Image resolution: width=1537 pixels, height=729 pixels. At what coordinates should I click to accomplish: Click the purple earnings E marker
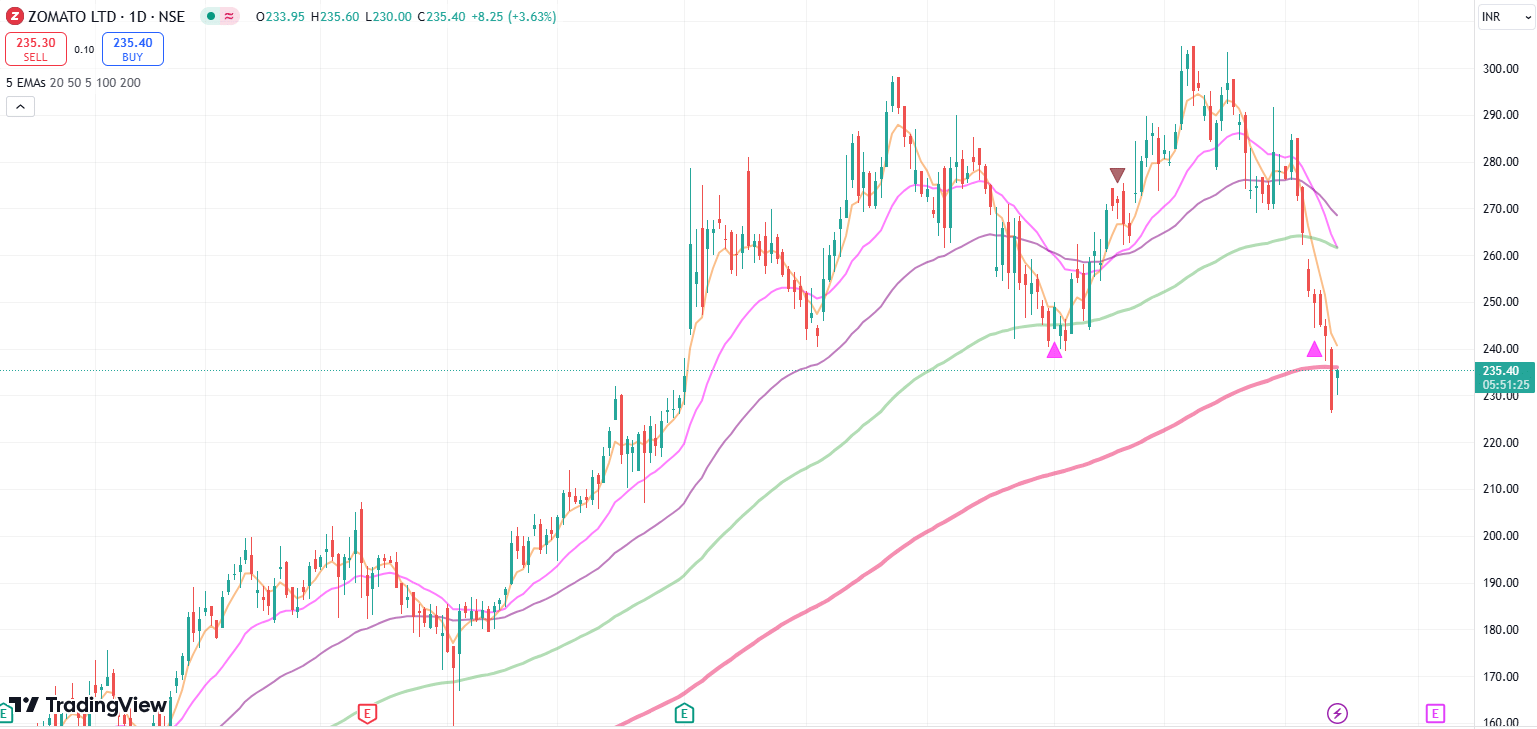1435,713
